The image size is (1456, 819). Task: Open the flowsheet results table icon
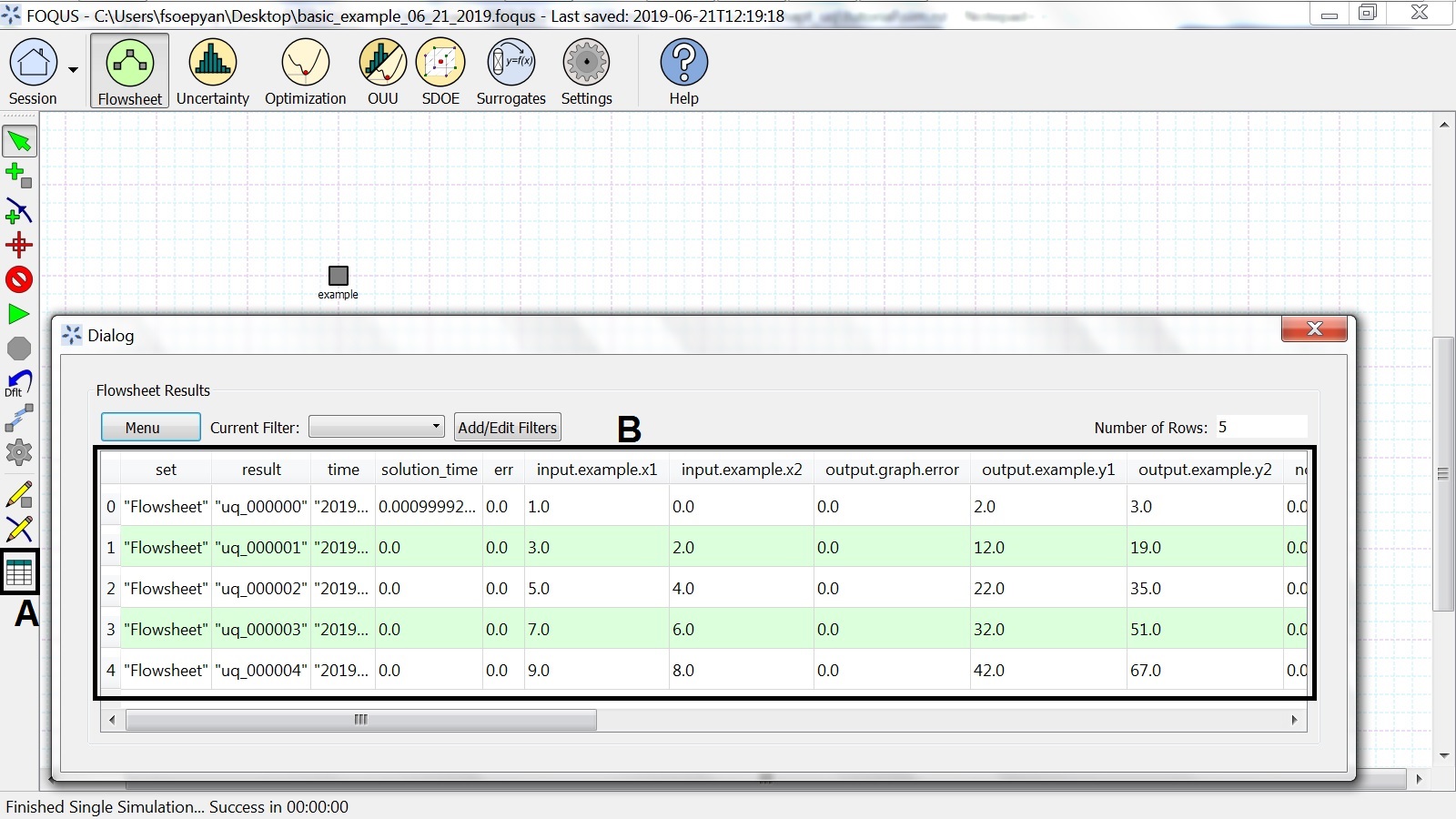point(19,571)
